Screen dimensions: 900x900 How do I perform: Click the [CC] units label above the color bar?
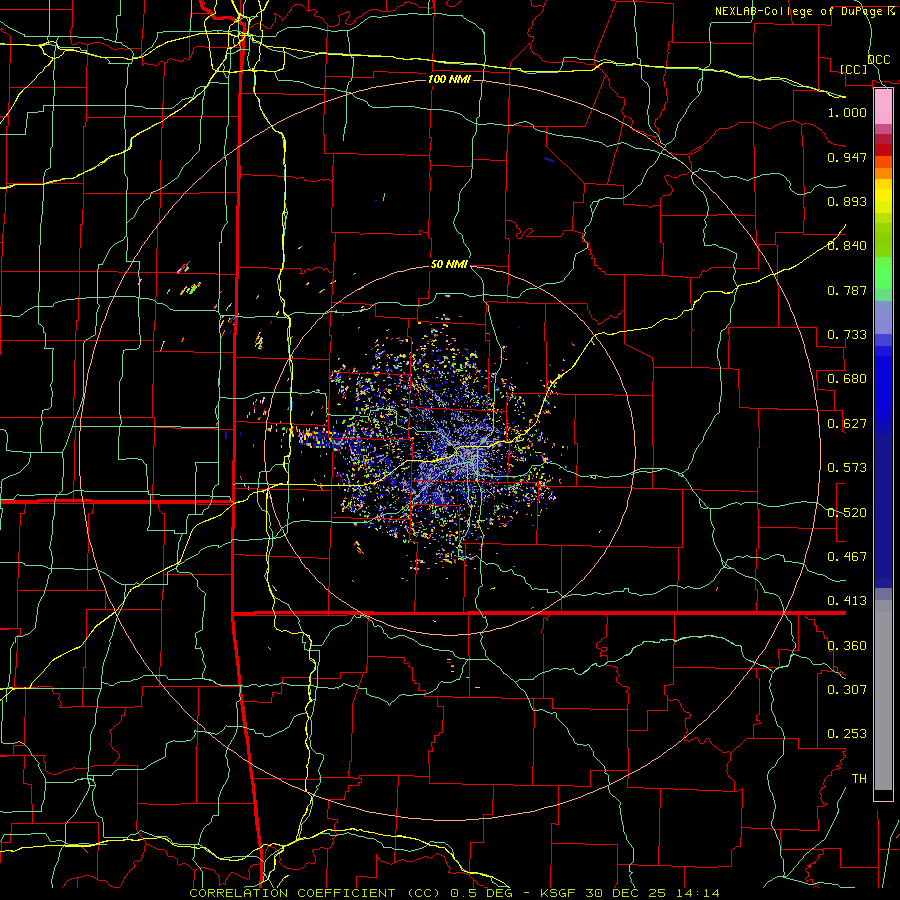(x=853, y=69)
